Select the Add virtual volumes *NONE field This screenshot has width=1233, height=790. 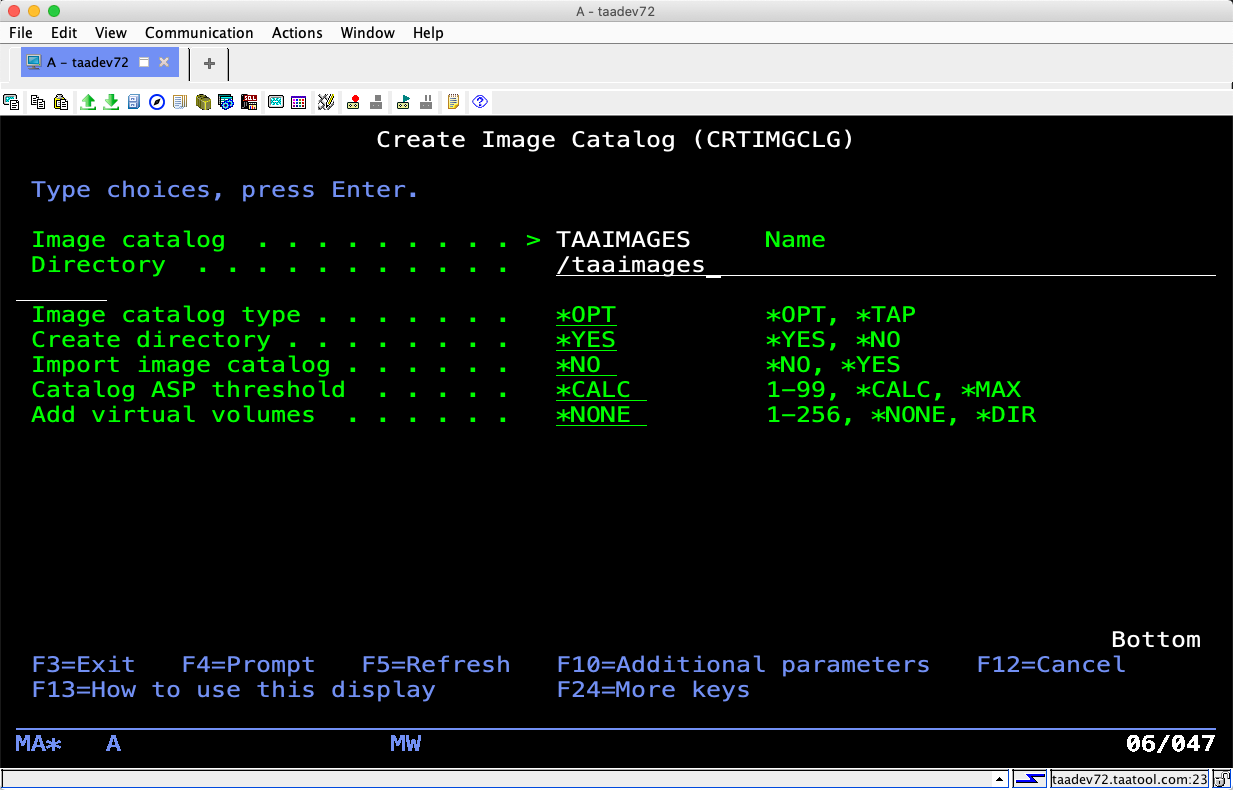point(600,415)
